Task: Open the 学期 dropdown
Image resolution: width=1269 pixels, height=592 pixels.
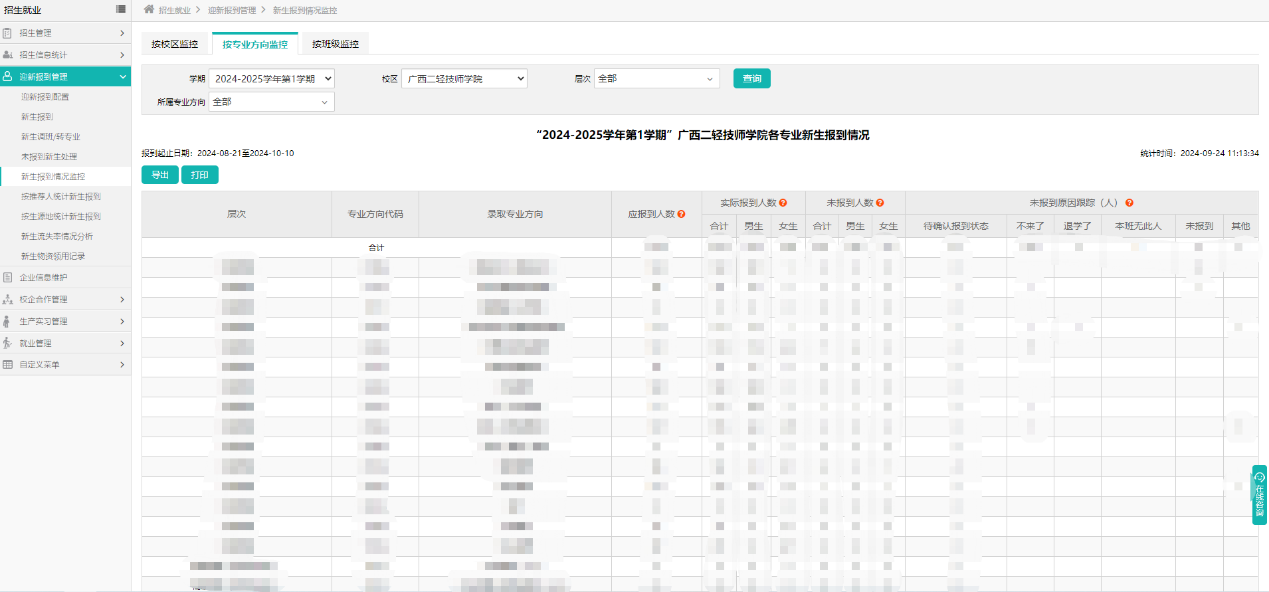Action: pos(272,78)
